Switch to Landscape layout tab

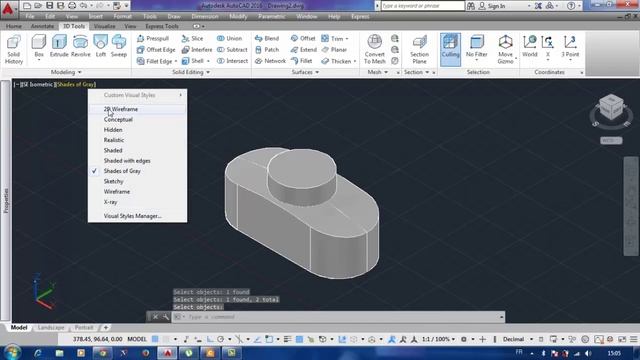click(x=51, y=327)
